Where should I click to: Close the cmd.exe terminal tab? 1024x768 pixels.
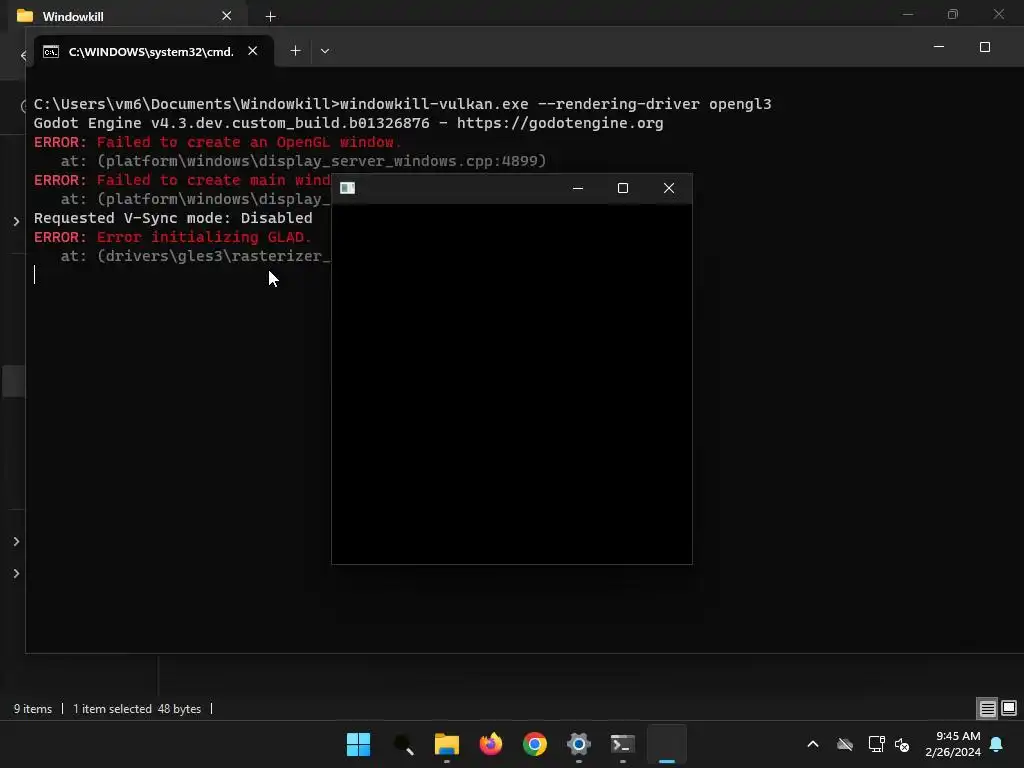click(x=253, y=51)
